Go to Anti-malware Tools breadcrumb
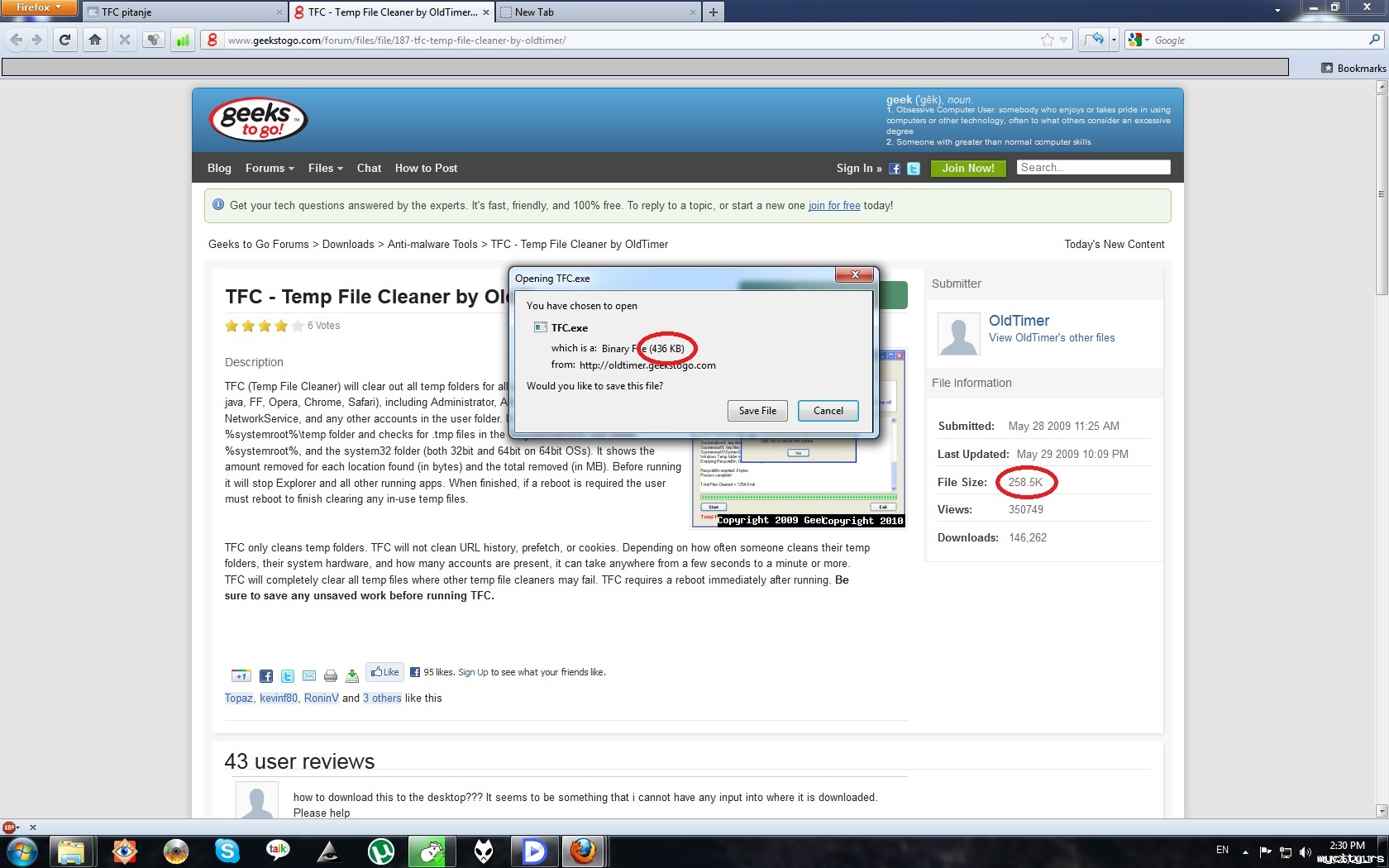 click(x=432, y=244)
